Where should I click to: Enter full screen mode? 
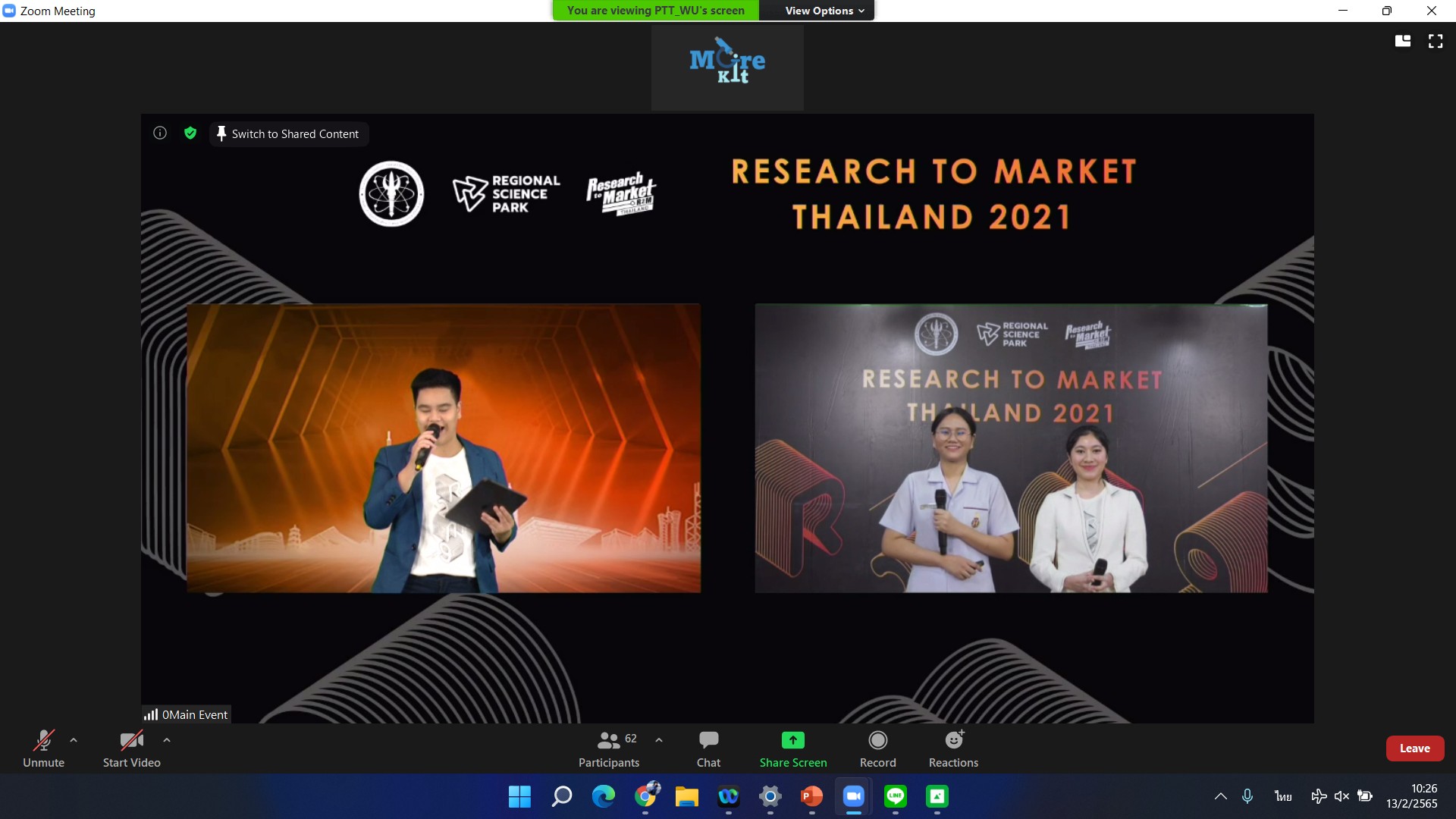[x=1436, y=41]
